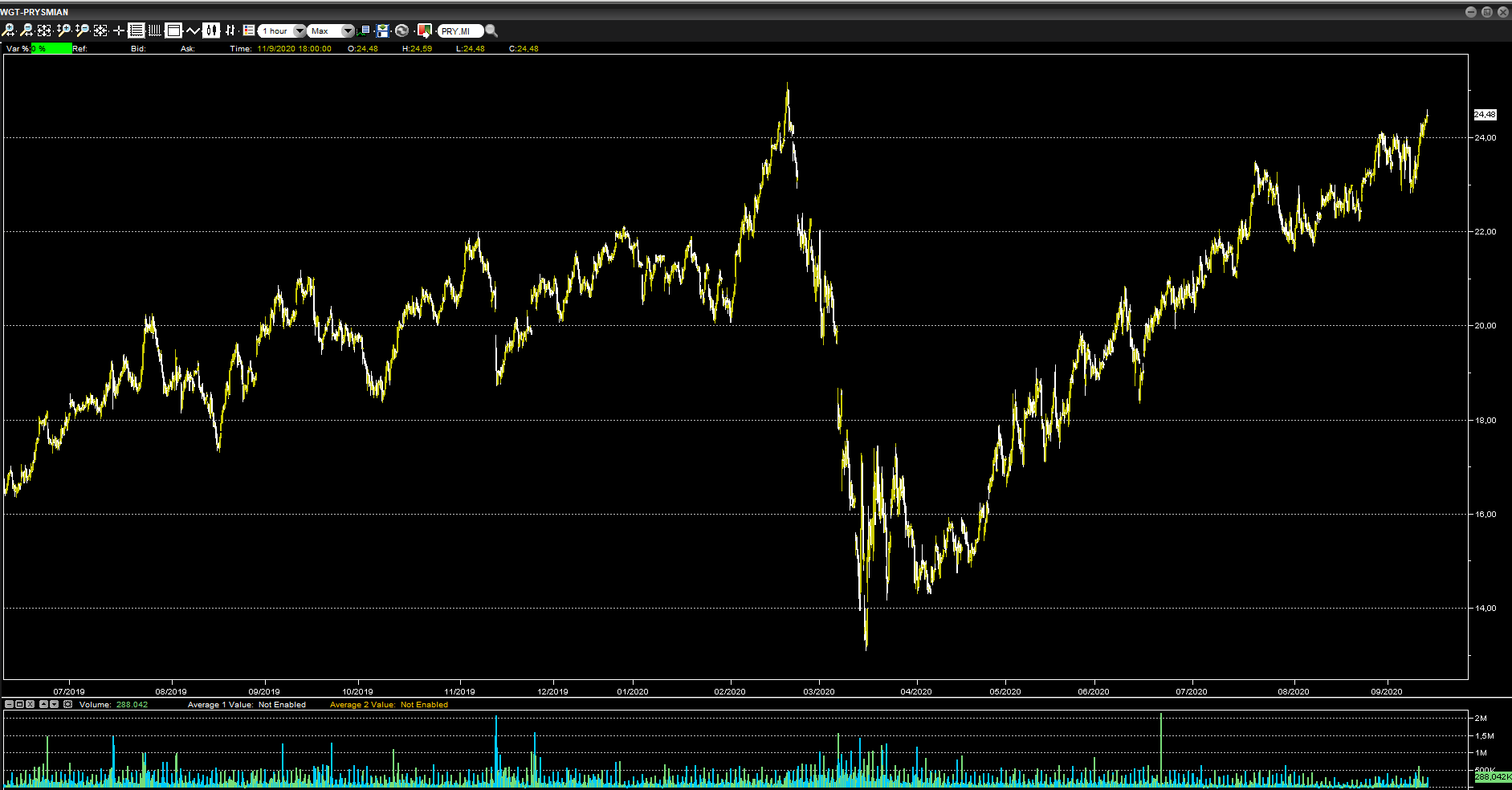Select candlestick chart style

click(x=211, y=31)
